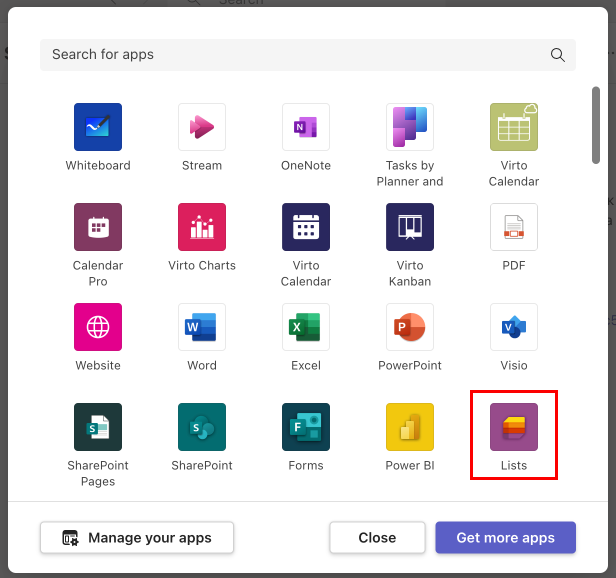Viewport: 616px width, 578px height.
Task: Choose the Website app
Action: point(98,327)
